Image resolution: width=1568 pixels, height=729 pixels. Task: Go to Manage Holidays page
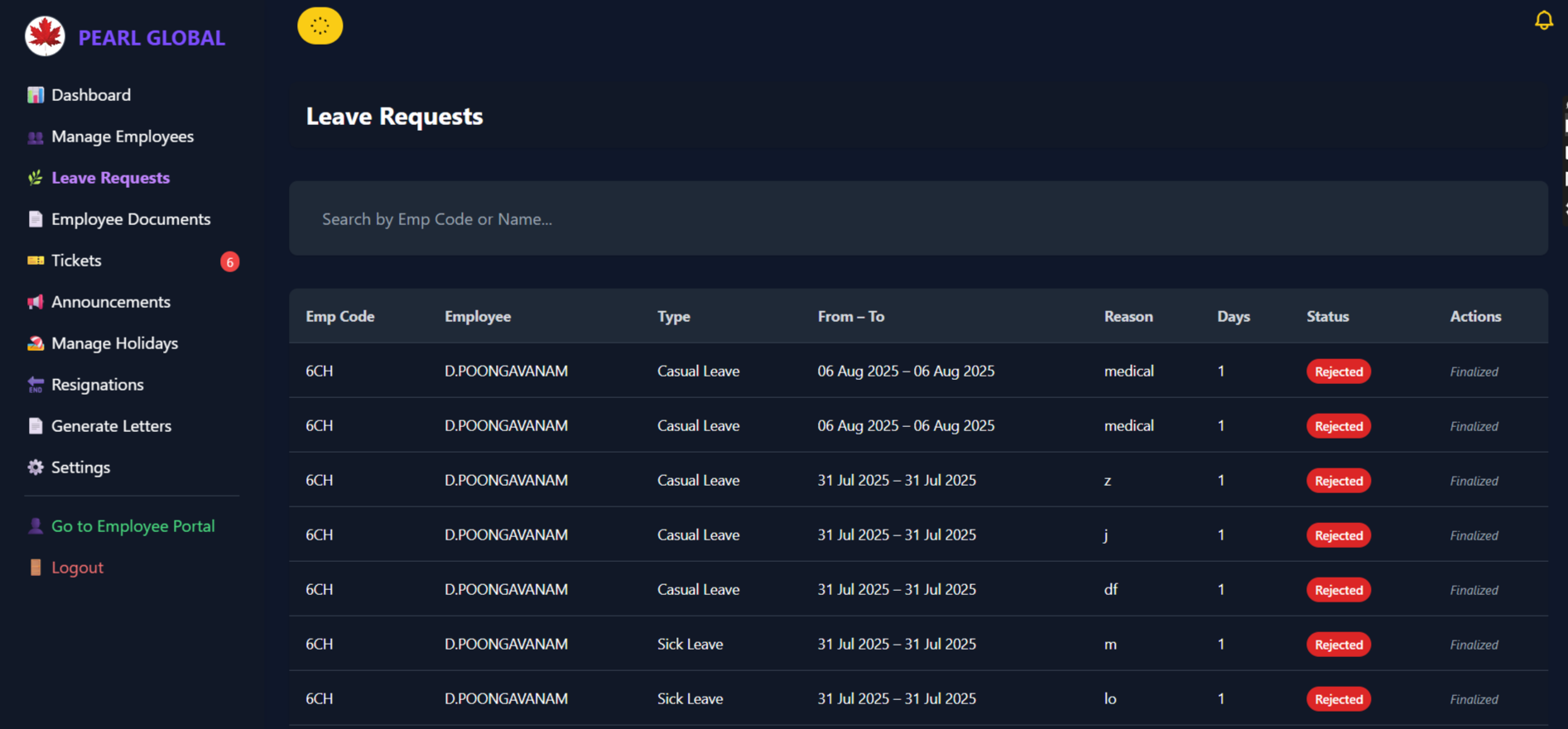(x=114, y=343)
